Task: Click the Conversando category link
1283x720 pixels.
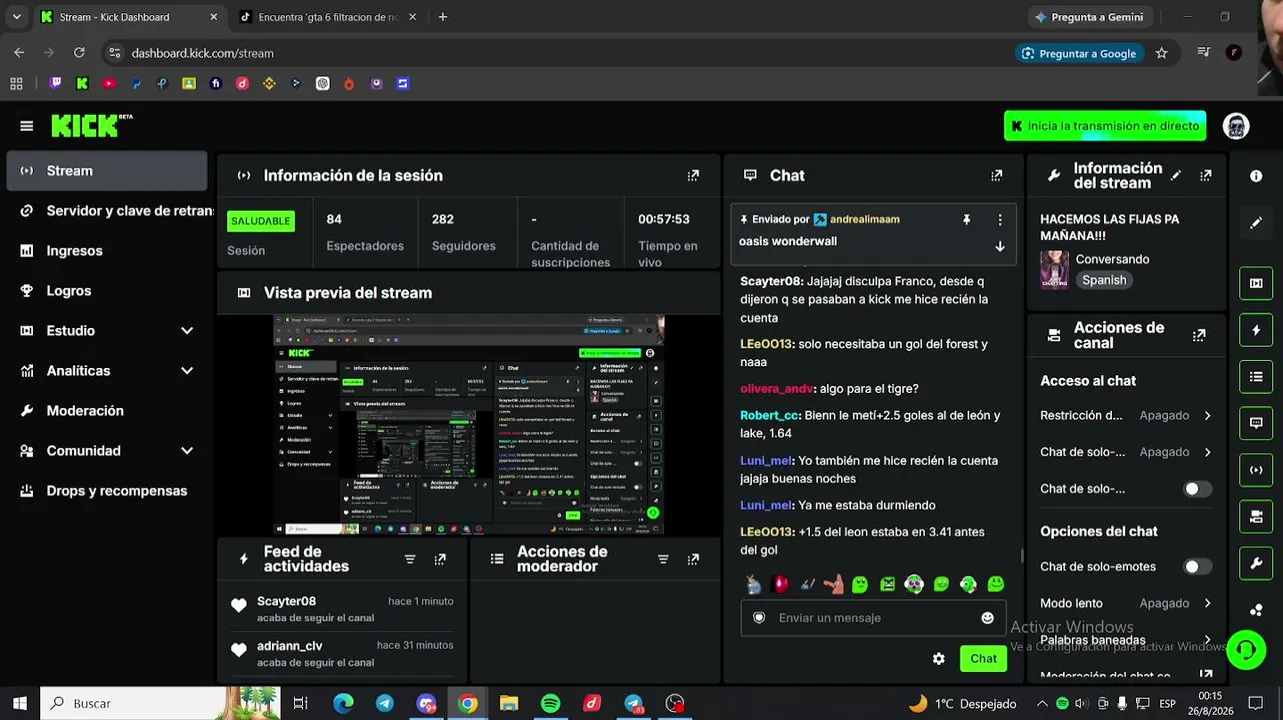Action: (1112, 259)
